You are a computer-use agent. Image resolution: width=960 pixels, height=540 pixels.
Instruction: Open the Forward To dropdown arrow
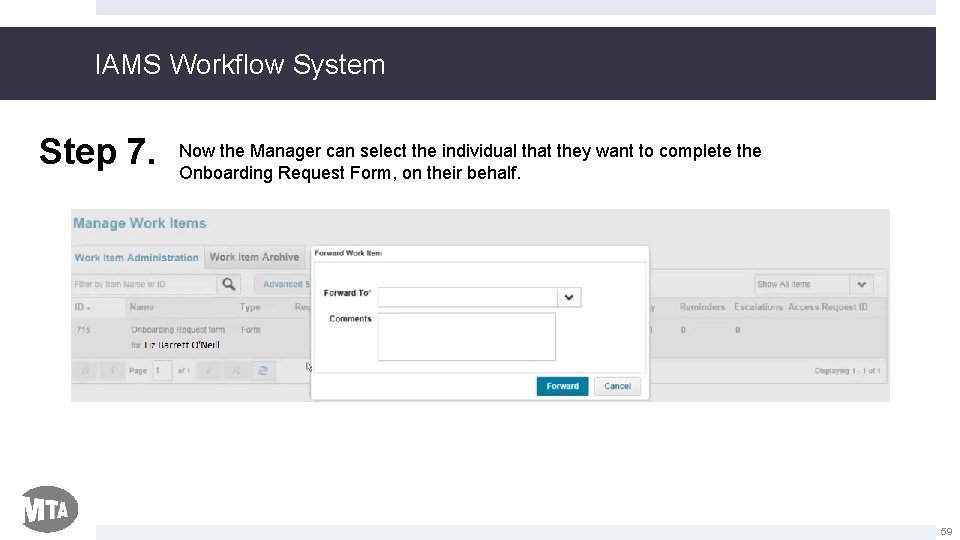[569, 297]
